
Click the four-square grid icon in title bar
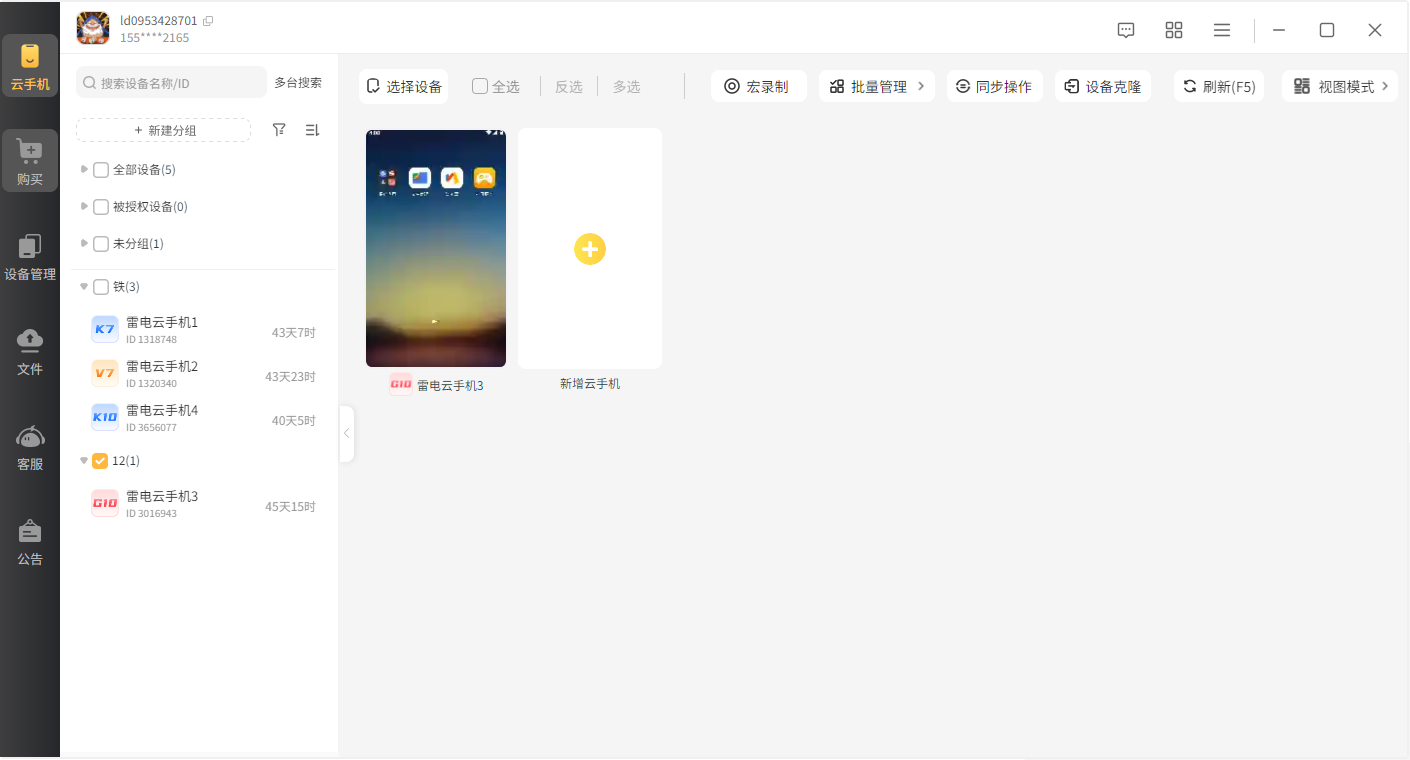[x=1174, y=30]
